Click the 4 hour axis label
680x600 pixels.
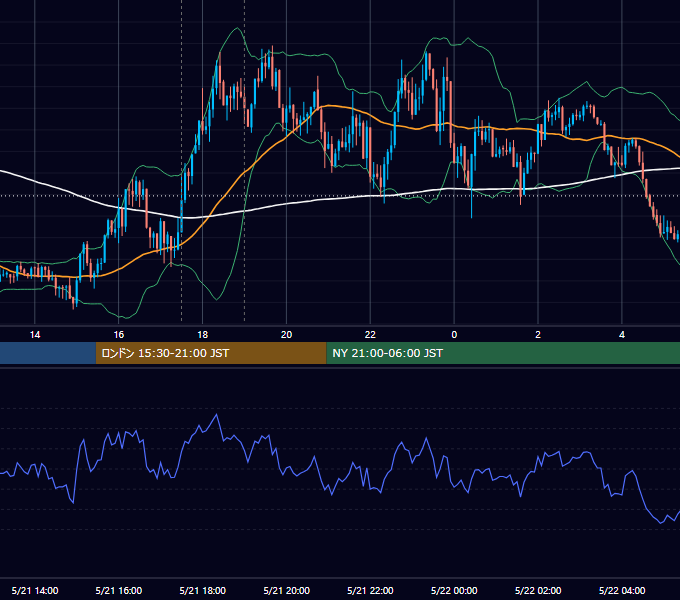[622, 335]
